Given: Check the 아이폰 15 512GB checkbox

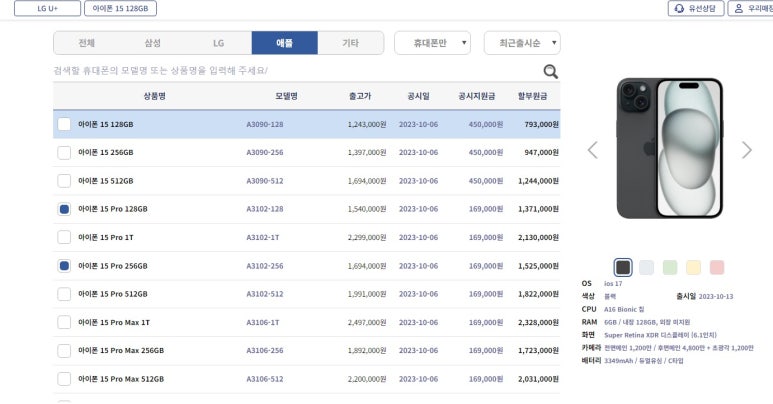Looking at the screenshot, I should (64, 181).
